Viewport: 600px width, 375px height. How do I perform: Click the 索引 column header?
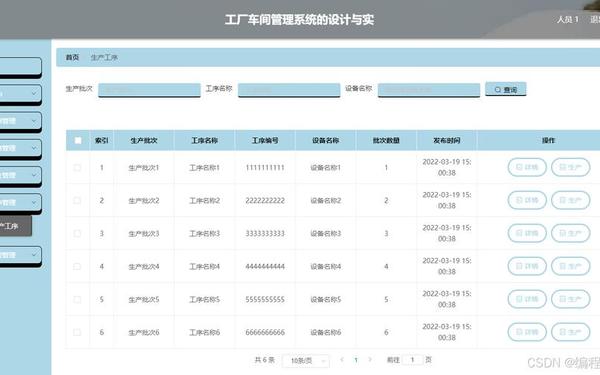click(x=101, y=140)
